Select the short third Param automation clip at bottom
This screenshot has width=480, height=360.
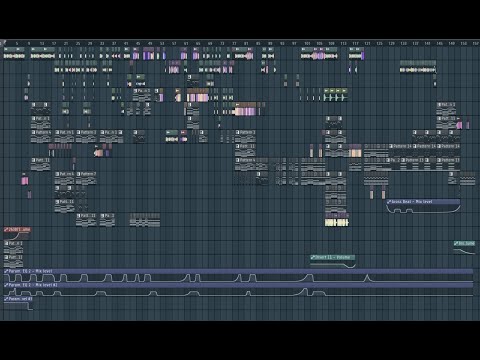tap(18, 304)
